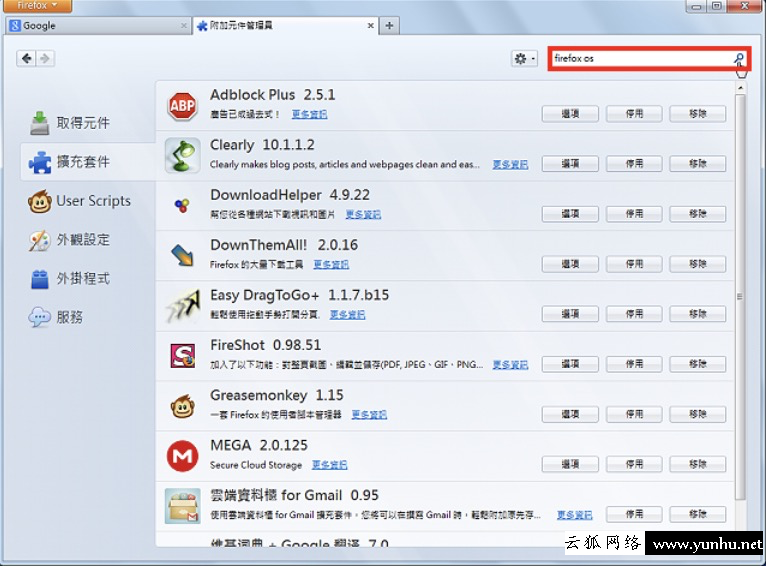Disable the MEGA extension
This screenshot has height=566, width=766.
634,464
